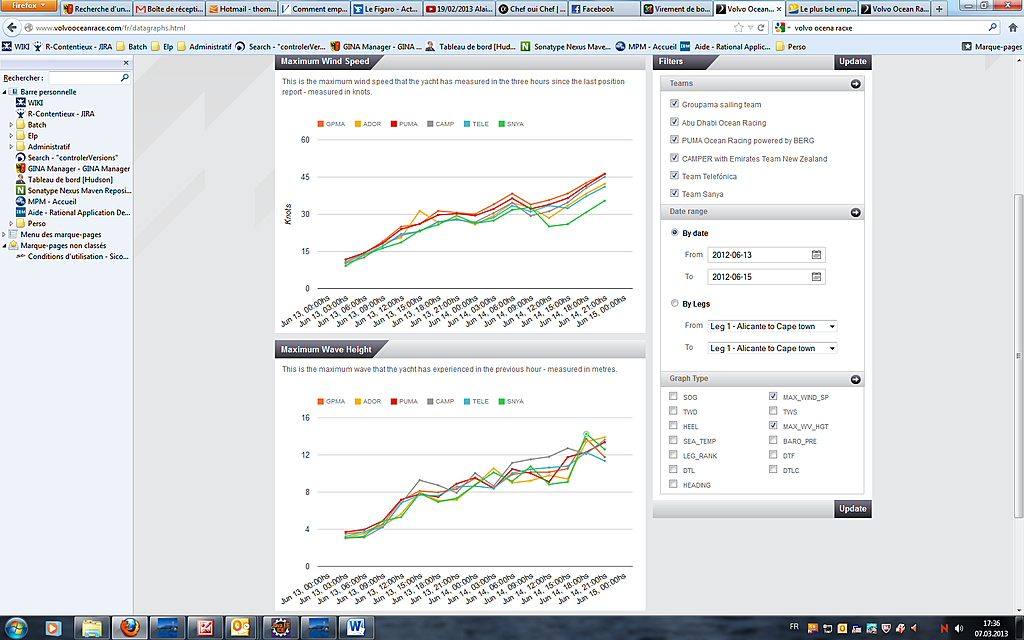The height and width of the screenshot is (640, 1024).
Task: Click search magnifier in the search box
Action: coord(993,27)
